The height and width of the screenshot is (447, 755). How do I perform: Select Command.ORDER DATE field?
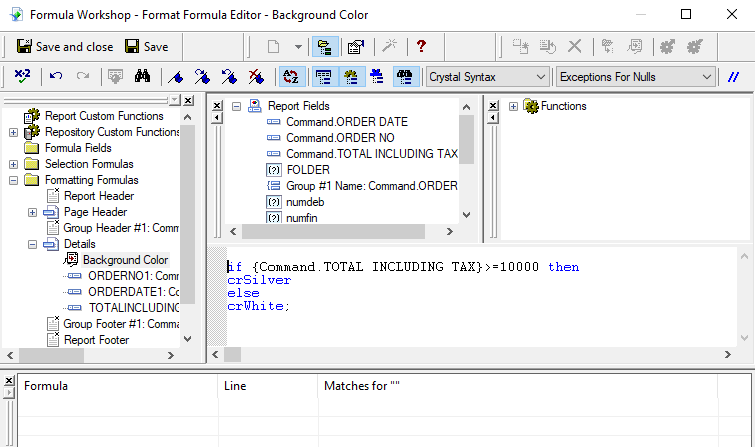(x=347, y=122)
